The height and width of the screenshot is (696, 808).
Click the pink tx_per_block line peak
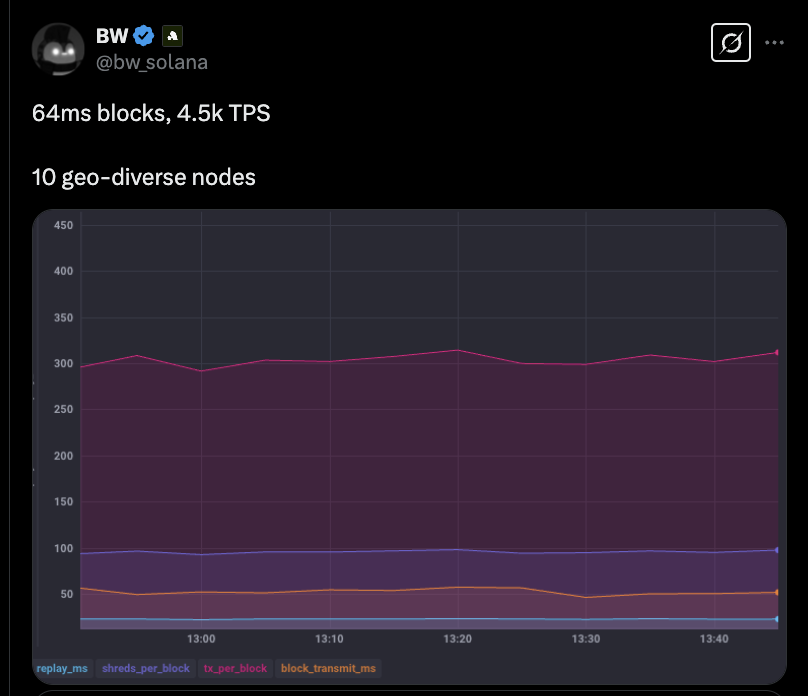point(456,351)
